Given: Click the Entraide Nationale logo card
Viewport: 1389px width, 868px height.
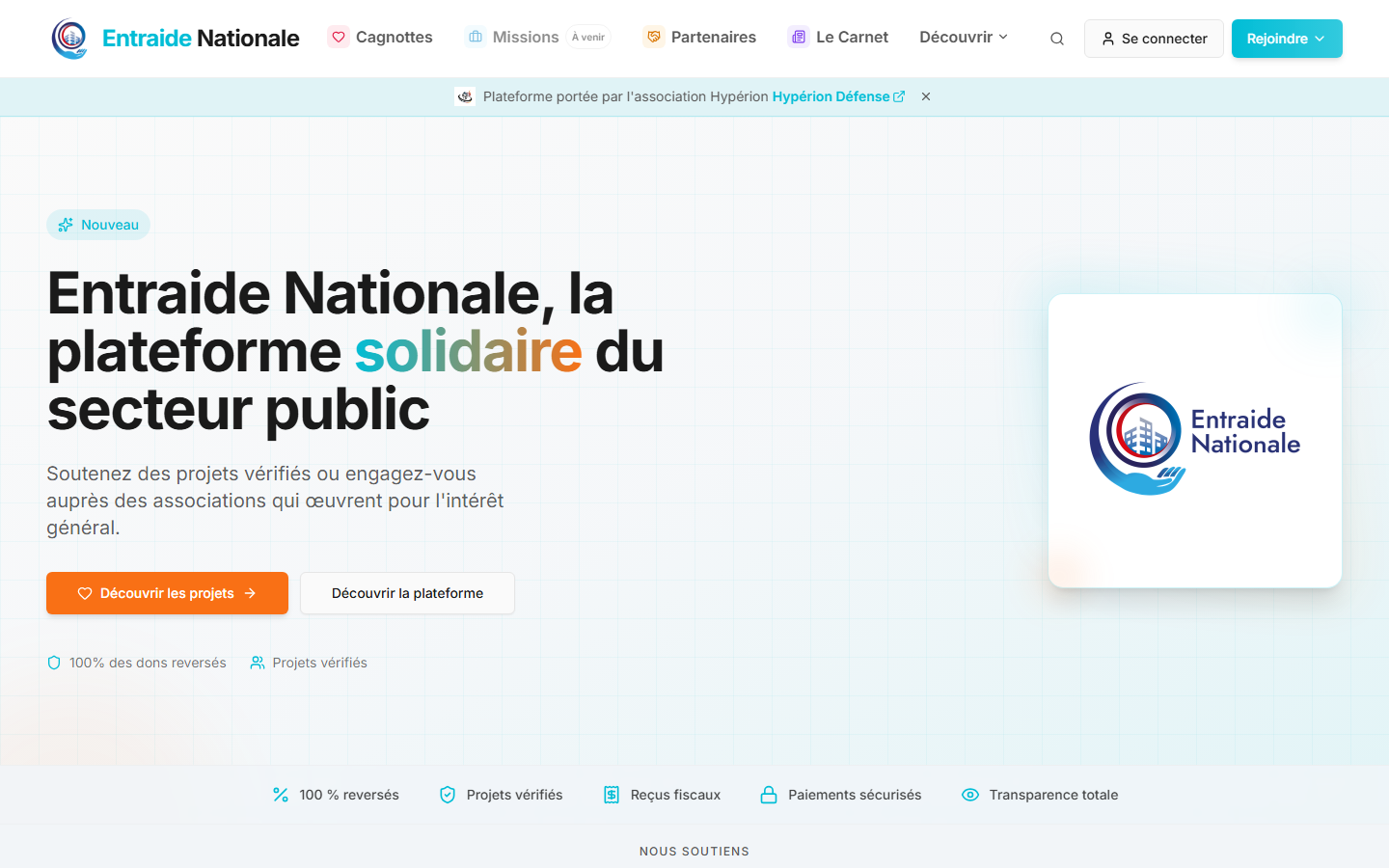Looking at the screenshot, I should 1195,441.
